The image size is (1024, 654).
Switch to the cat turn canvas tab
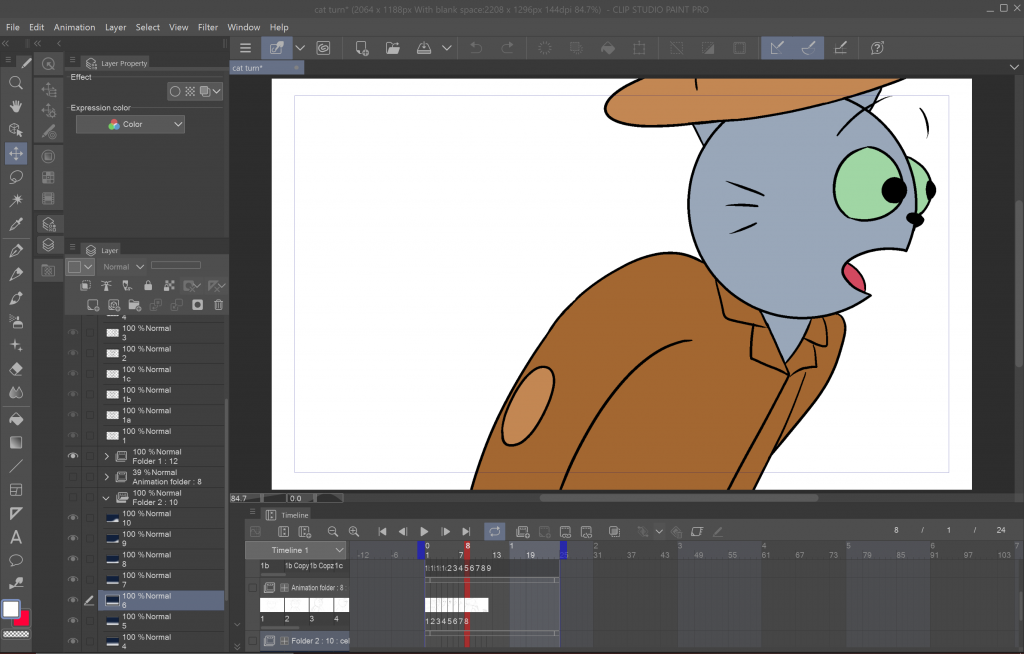tap(247, 68)
